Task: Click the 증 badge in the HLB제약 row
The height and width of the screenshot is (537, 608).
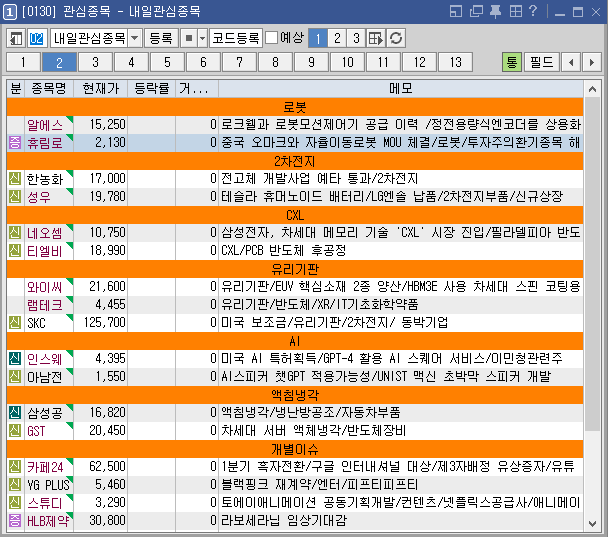Action: [x=15, y=520]
